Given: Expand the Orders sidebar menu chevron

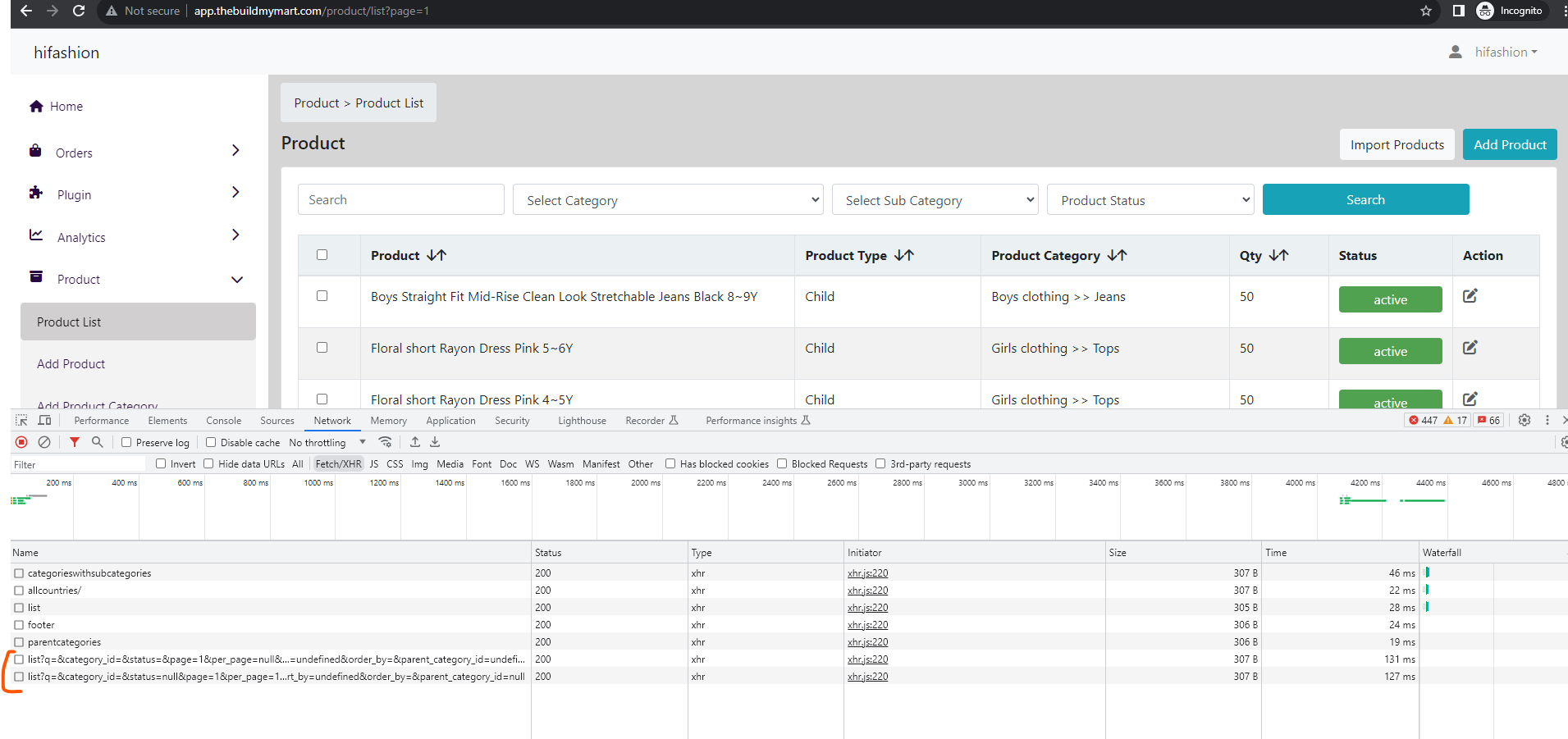Looking at the screenshot, I should (235, 150).
